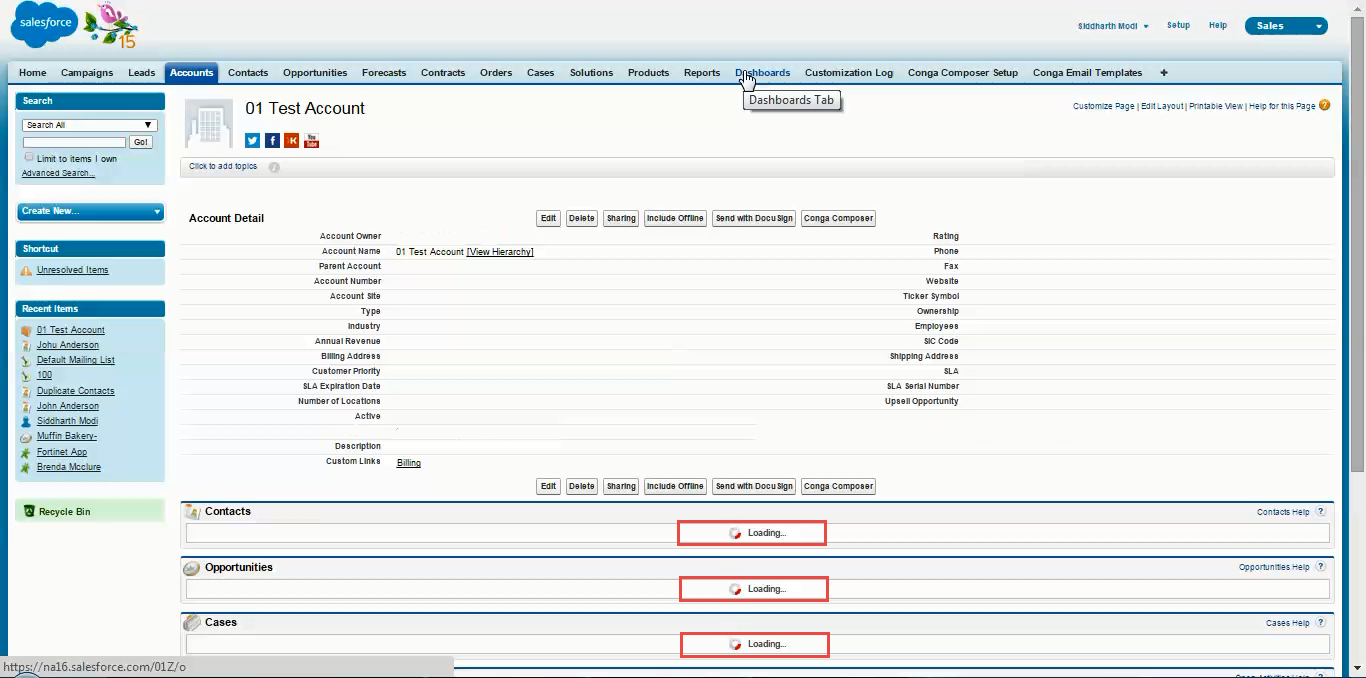The image size is (1366, 678).
Task: Click the Contacts Help question mark
Action: (1318, 512)
